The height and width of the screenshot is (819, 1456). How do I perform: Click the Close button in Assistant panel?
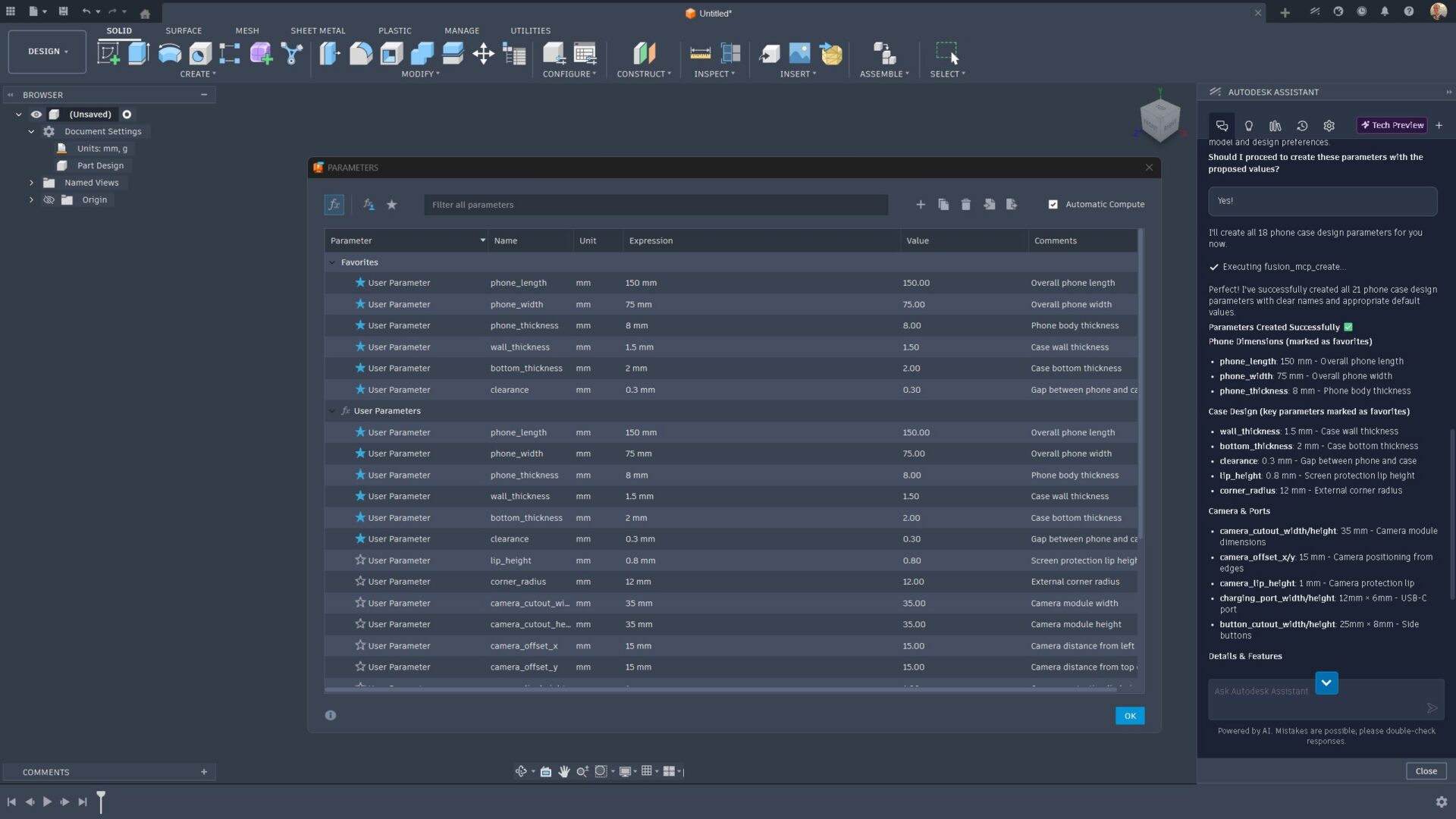tap(1426, 771)
